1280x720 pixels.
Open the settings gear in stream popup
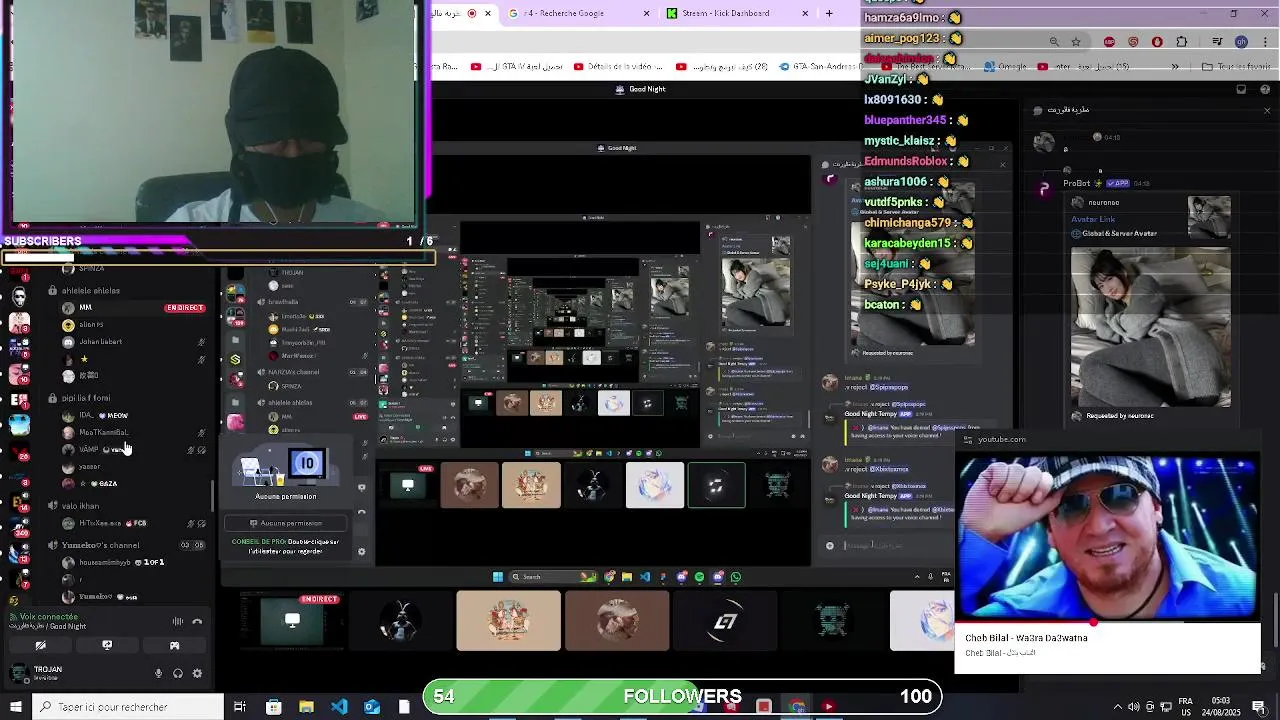(361, 551)
